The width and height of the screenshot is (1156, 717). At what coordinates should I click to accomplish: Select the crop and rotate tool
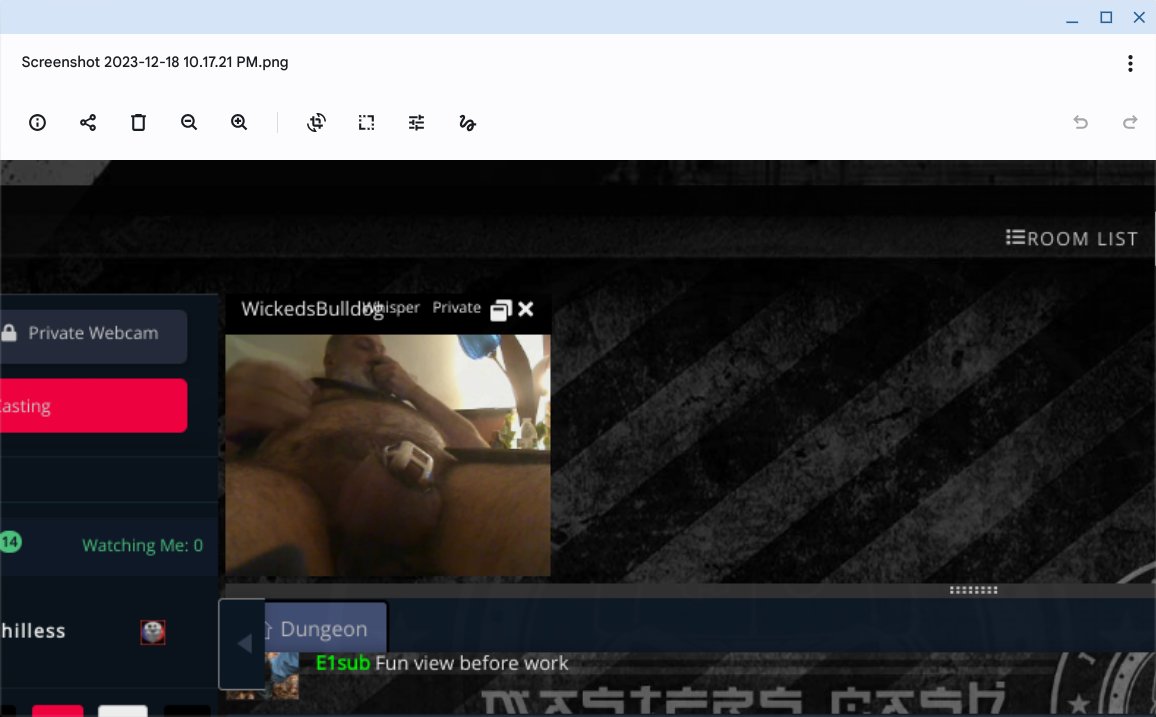316,122
